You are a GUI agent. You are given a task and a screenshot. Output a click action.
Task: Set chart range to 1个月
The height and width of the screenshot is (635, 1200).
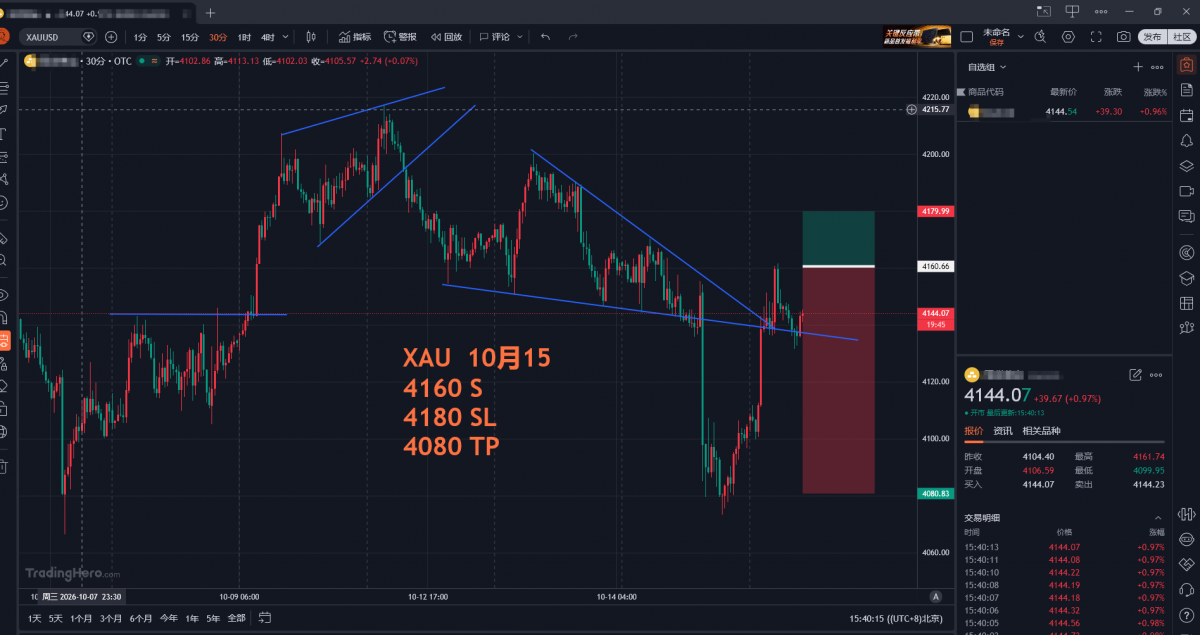coord(81,618)
